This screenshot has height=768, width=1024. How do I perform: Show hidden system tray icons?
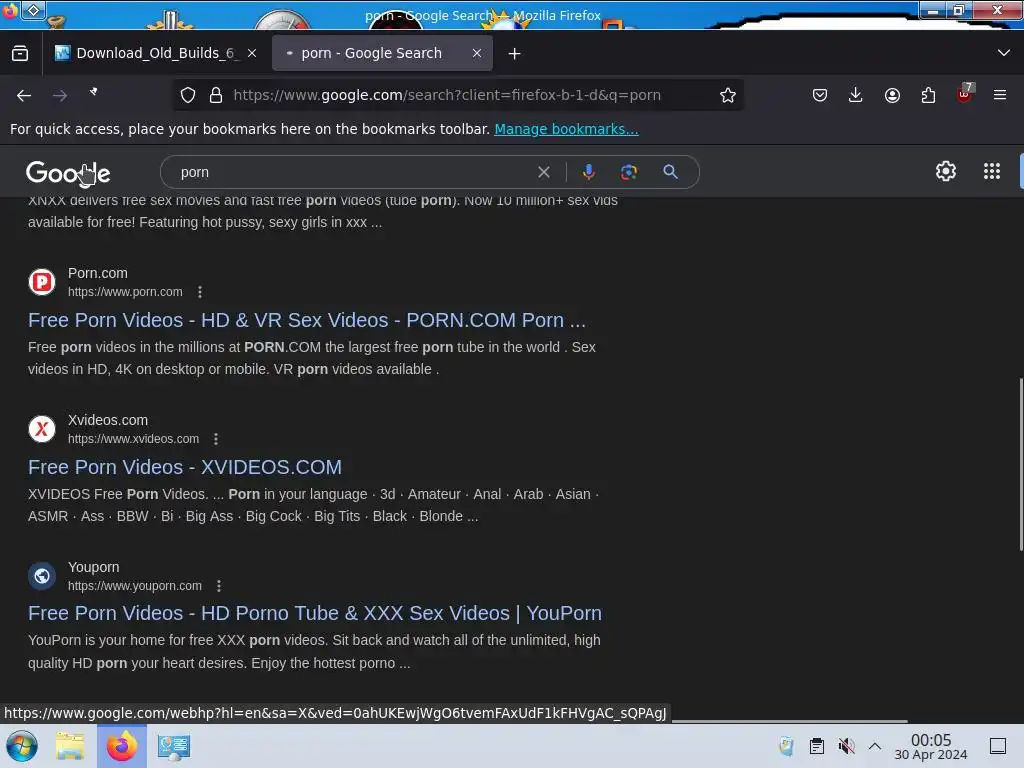point(875,746)
